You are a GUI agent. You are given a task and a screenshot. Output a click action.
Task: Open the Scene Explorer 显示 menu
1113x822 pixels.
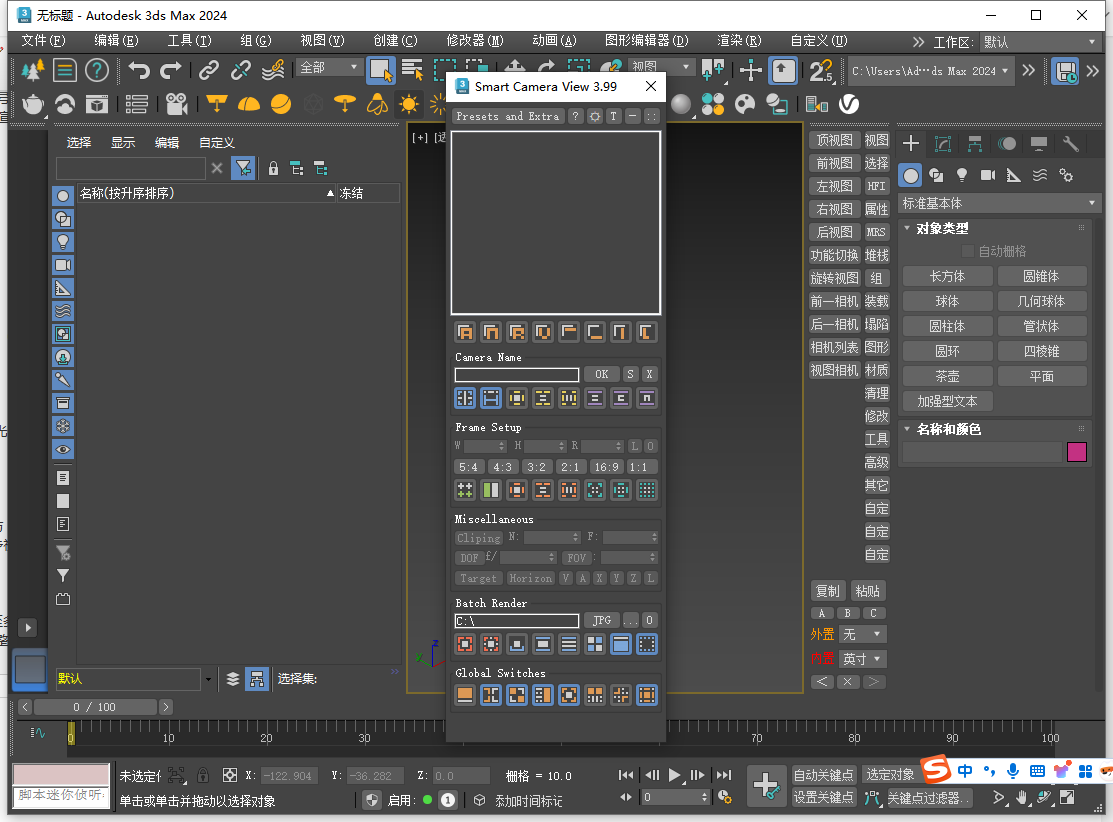pos(123,143)
